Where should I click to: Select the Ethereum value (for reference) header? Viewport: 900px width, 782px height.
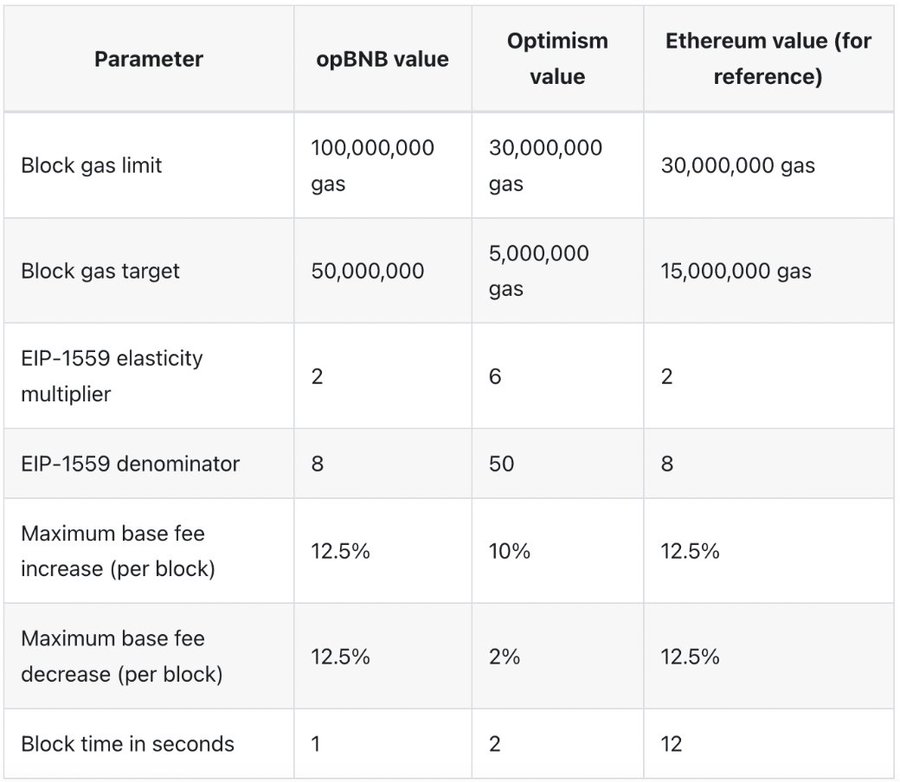pyautogui.click(x=768, y=59)
